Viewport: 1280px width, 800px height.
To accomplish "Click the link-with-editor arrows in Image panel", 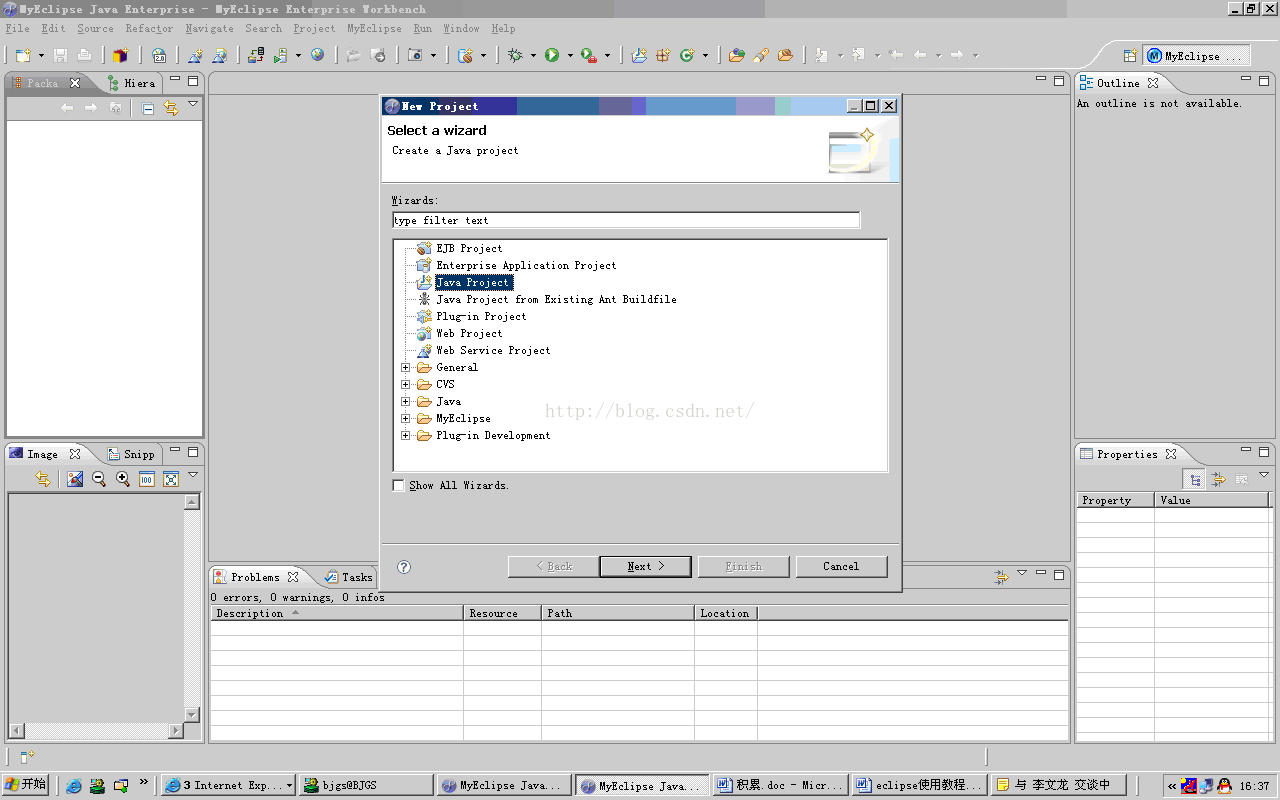I will point(43,479).
